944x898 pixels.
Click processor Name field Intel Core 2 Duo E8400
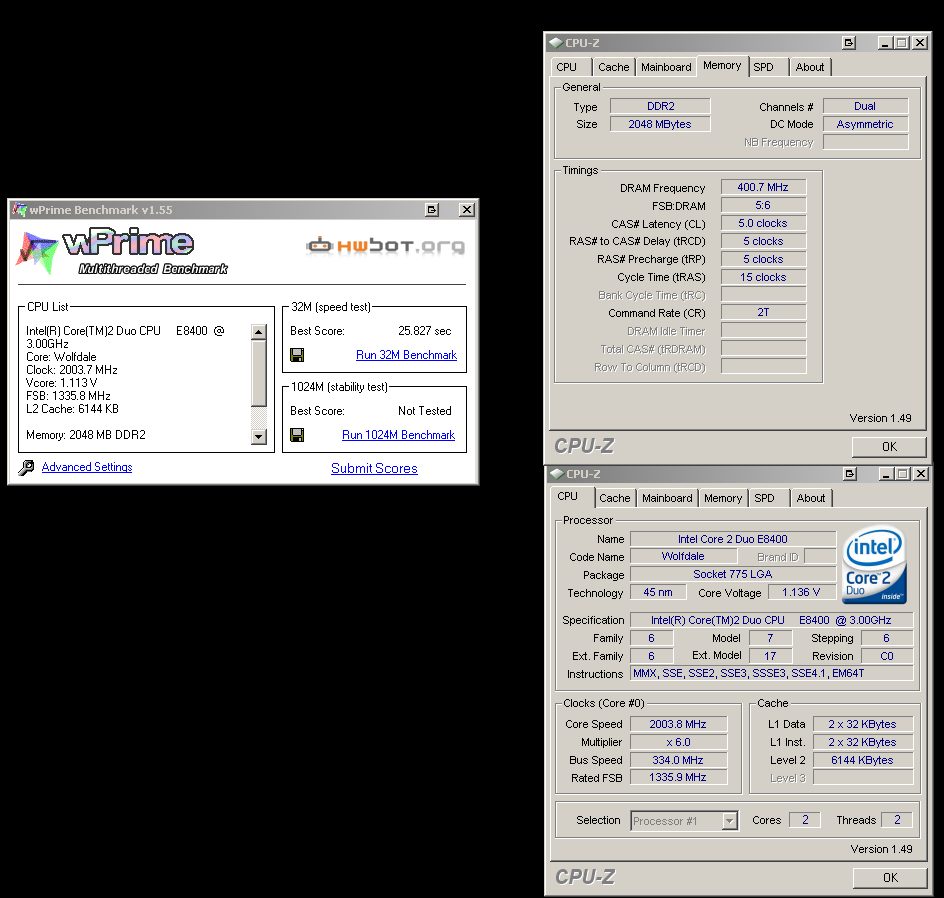[733, 539]
